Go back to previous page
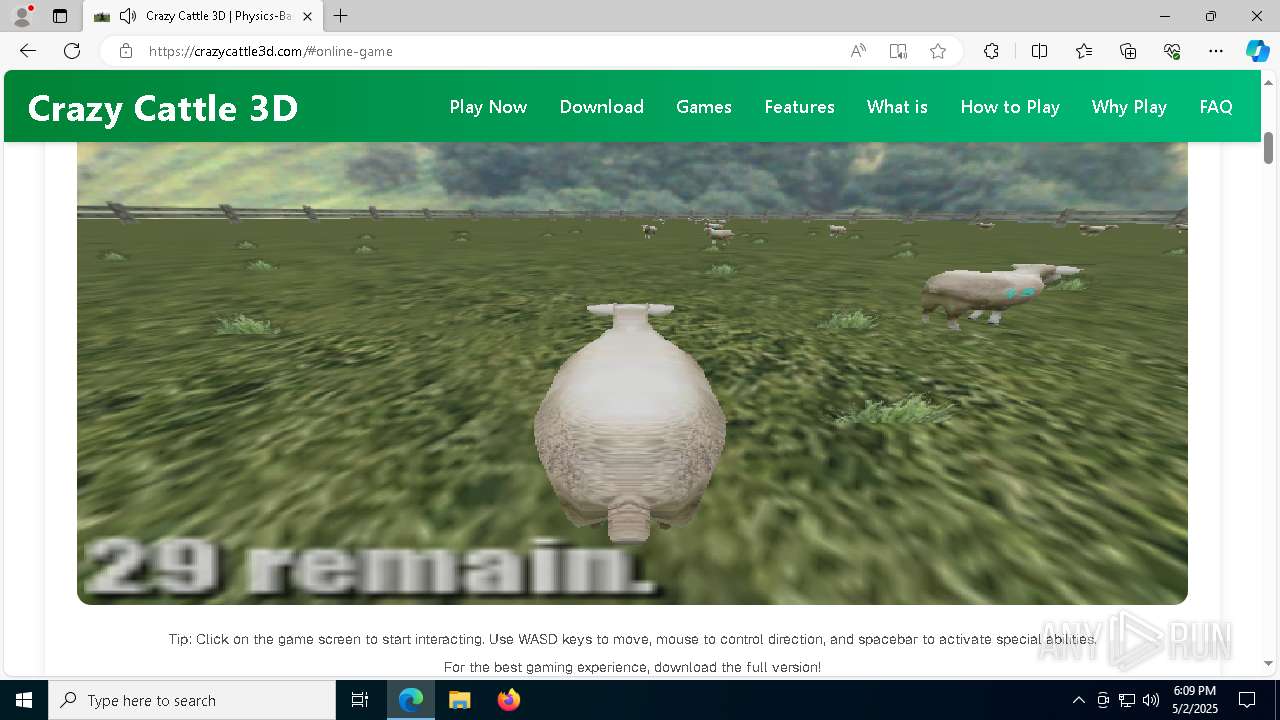1280x720 pixels. click(28, 51)
